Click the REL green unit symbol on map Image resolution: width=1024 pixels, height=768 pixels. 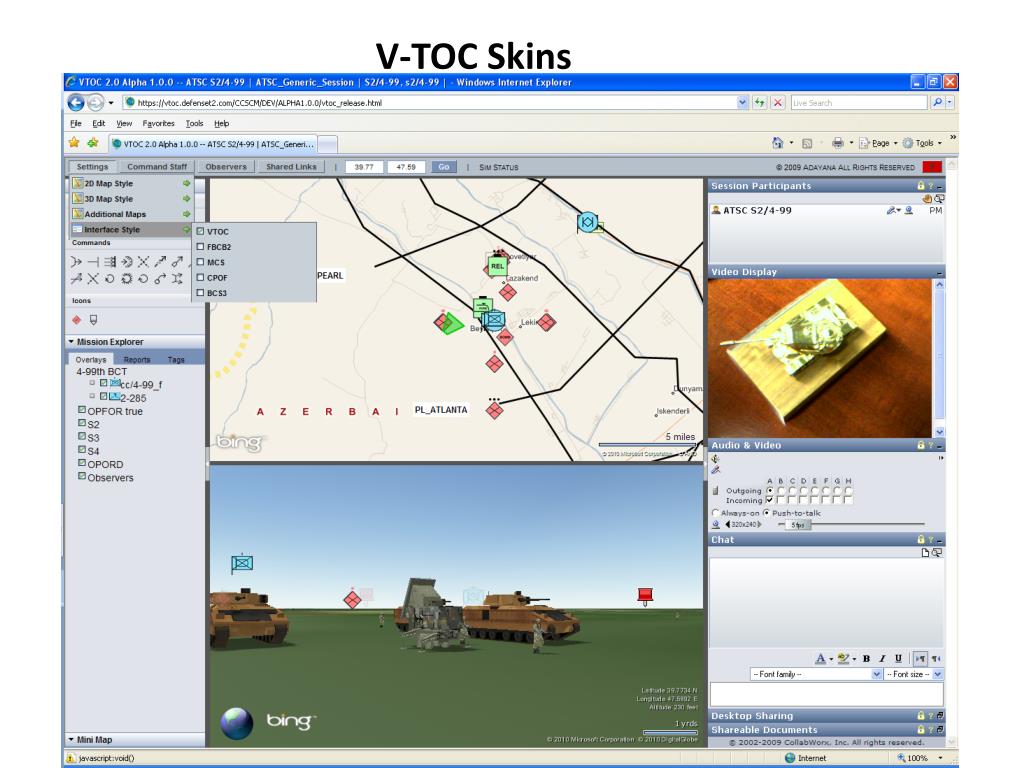click(498, 266)
